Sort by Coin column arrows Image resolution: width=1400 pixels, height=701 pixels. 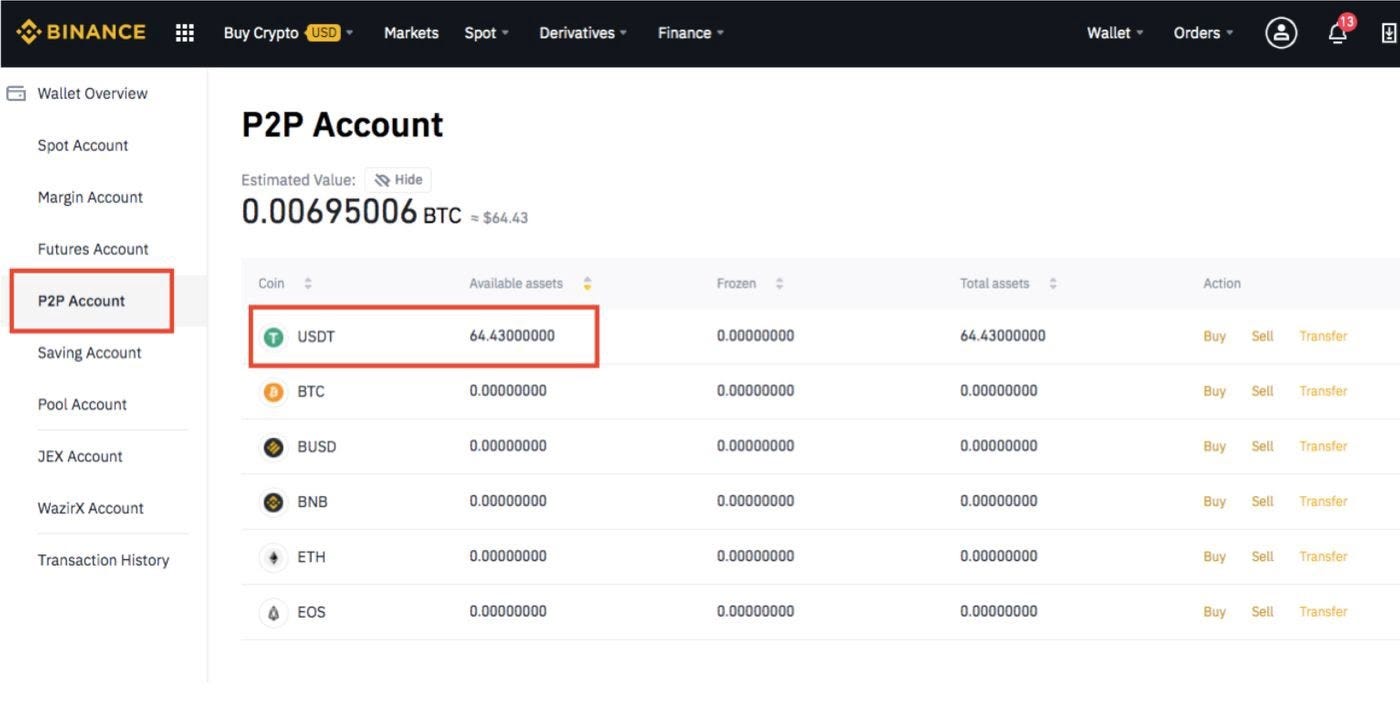308,284
